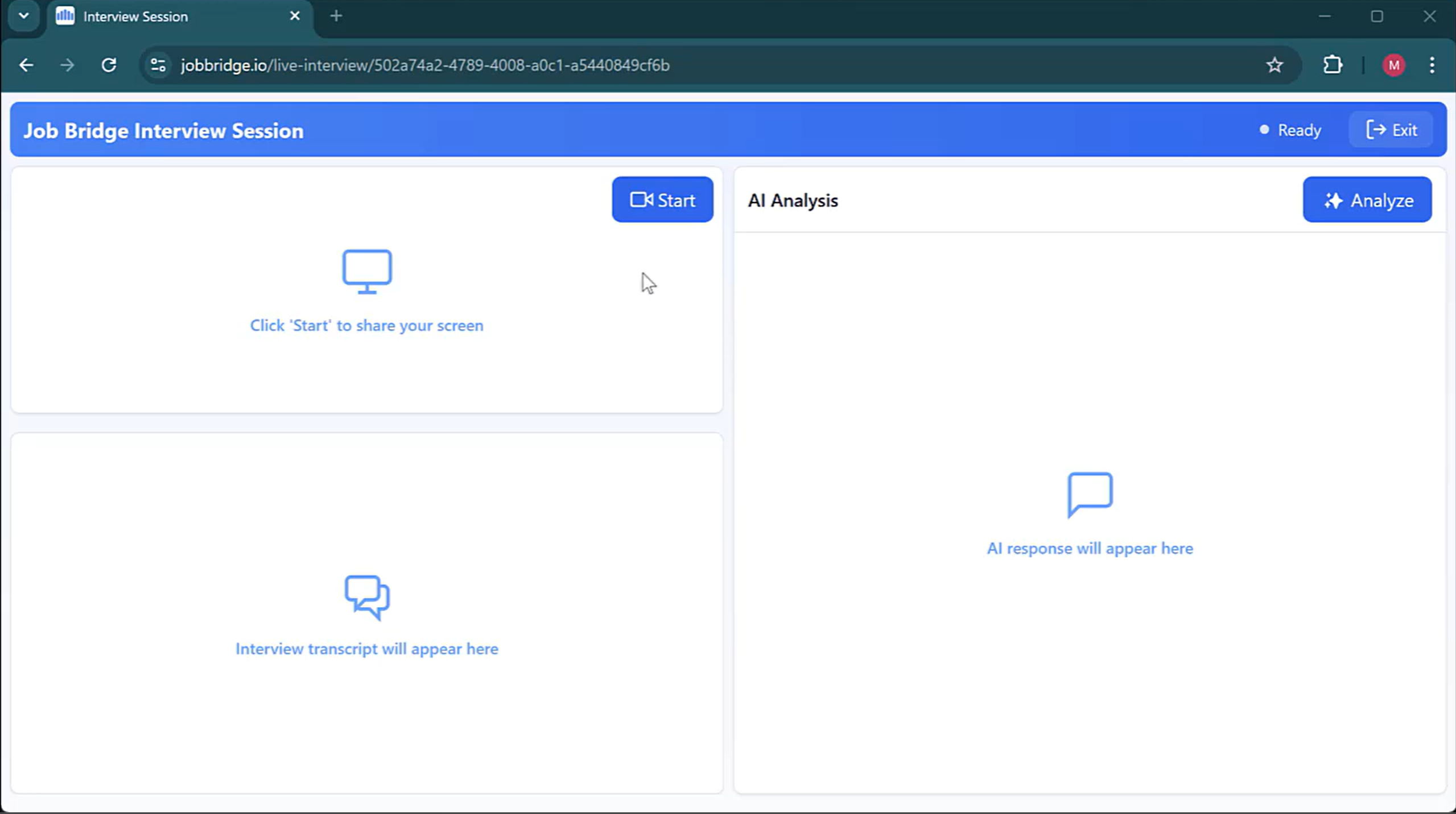Bookmark this page with the star icon
Image resolution: width=1456 pixels, height=814 pixels.
point(1274,65)
